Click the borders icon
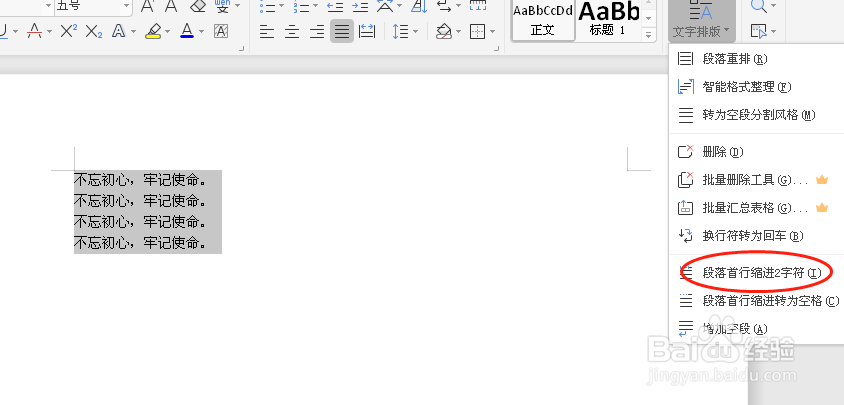Image resolution: width=844 pixels, height=405 pixels. [x=477, y=32]
